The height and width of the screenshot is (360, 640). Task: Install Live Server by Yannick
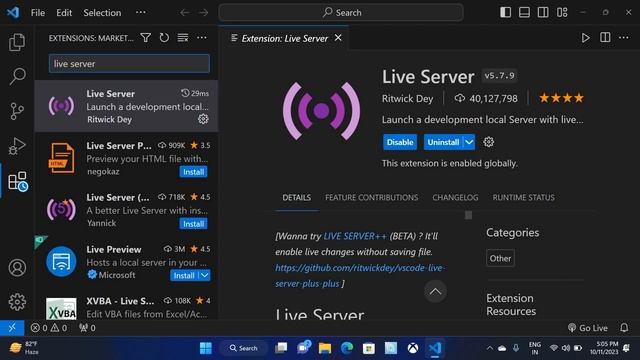pyautogui.click(x=193, y=224)
